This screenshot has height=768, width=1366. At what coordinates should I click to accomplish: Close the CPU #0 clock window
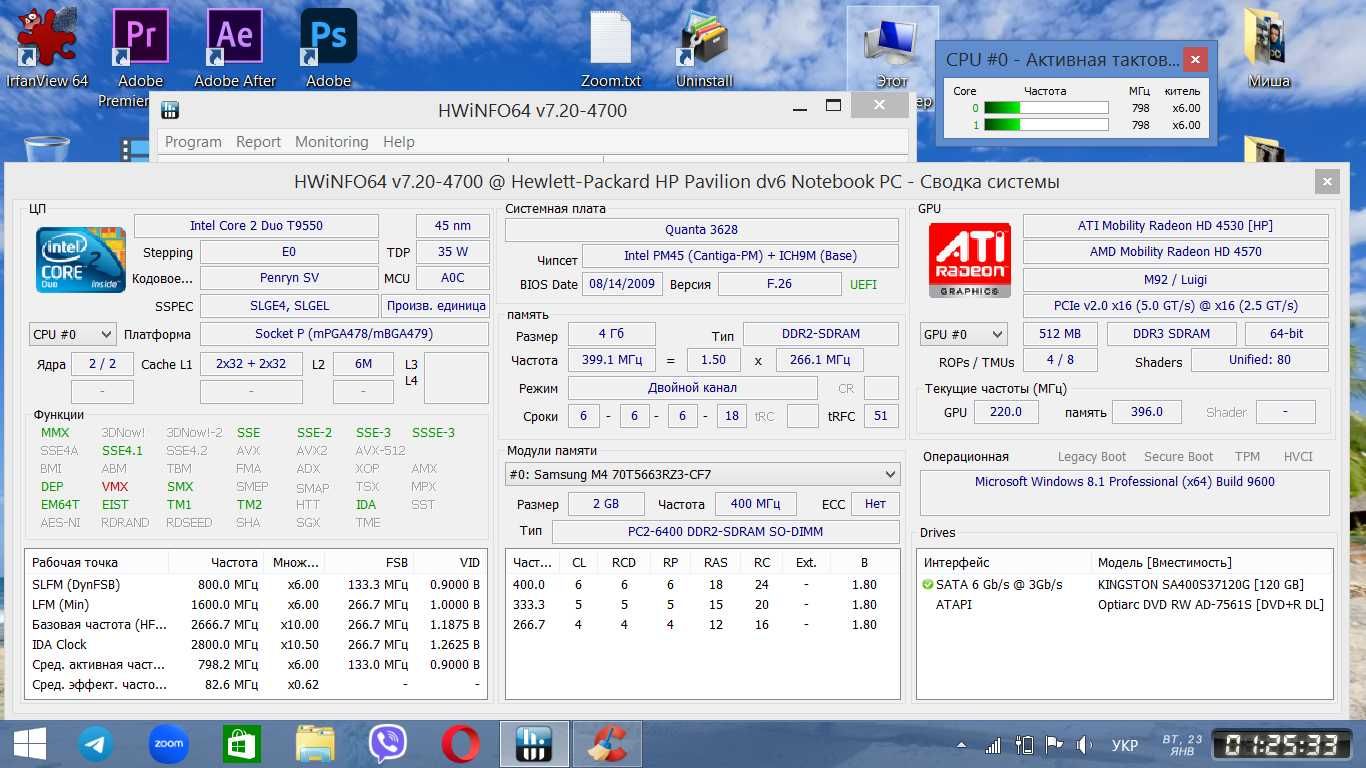click(1195, 60)
